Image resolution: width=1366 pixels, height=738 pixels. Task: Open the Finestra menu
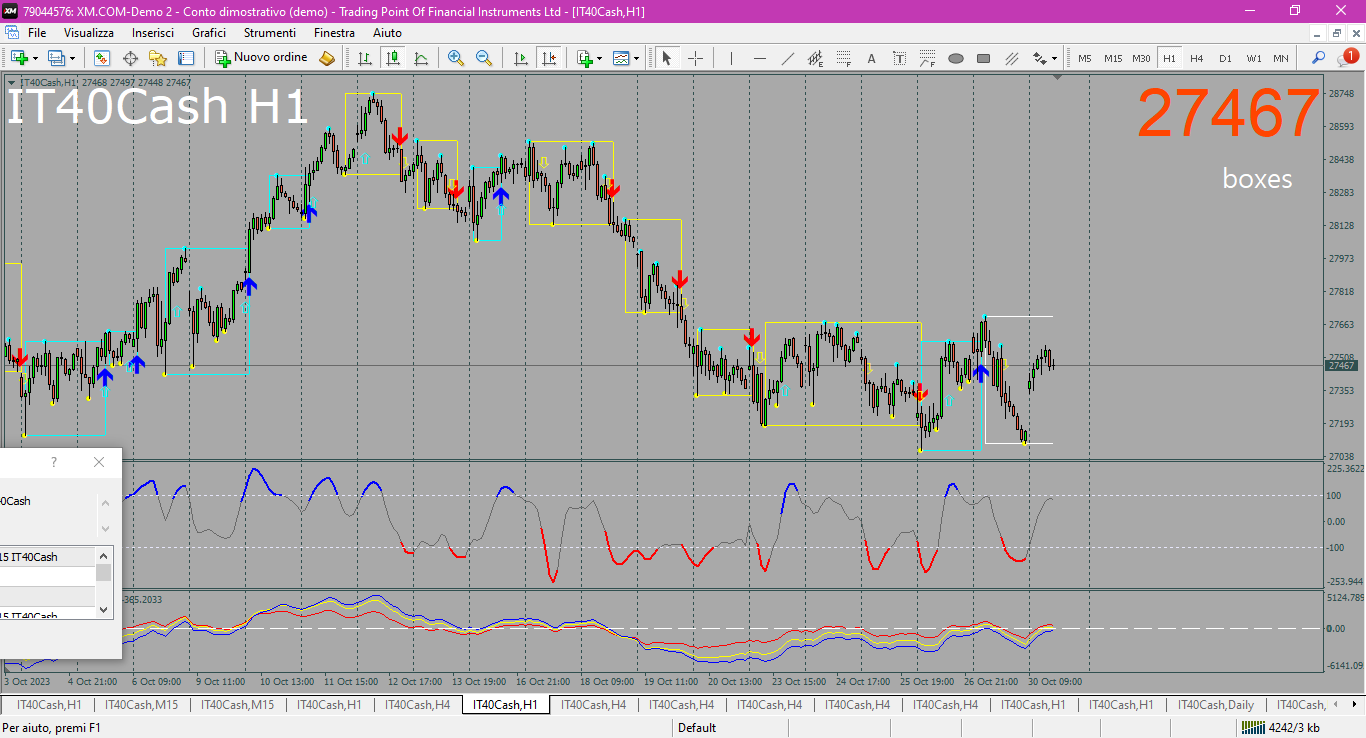pos(334,33)
